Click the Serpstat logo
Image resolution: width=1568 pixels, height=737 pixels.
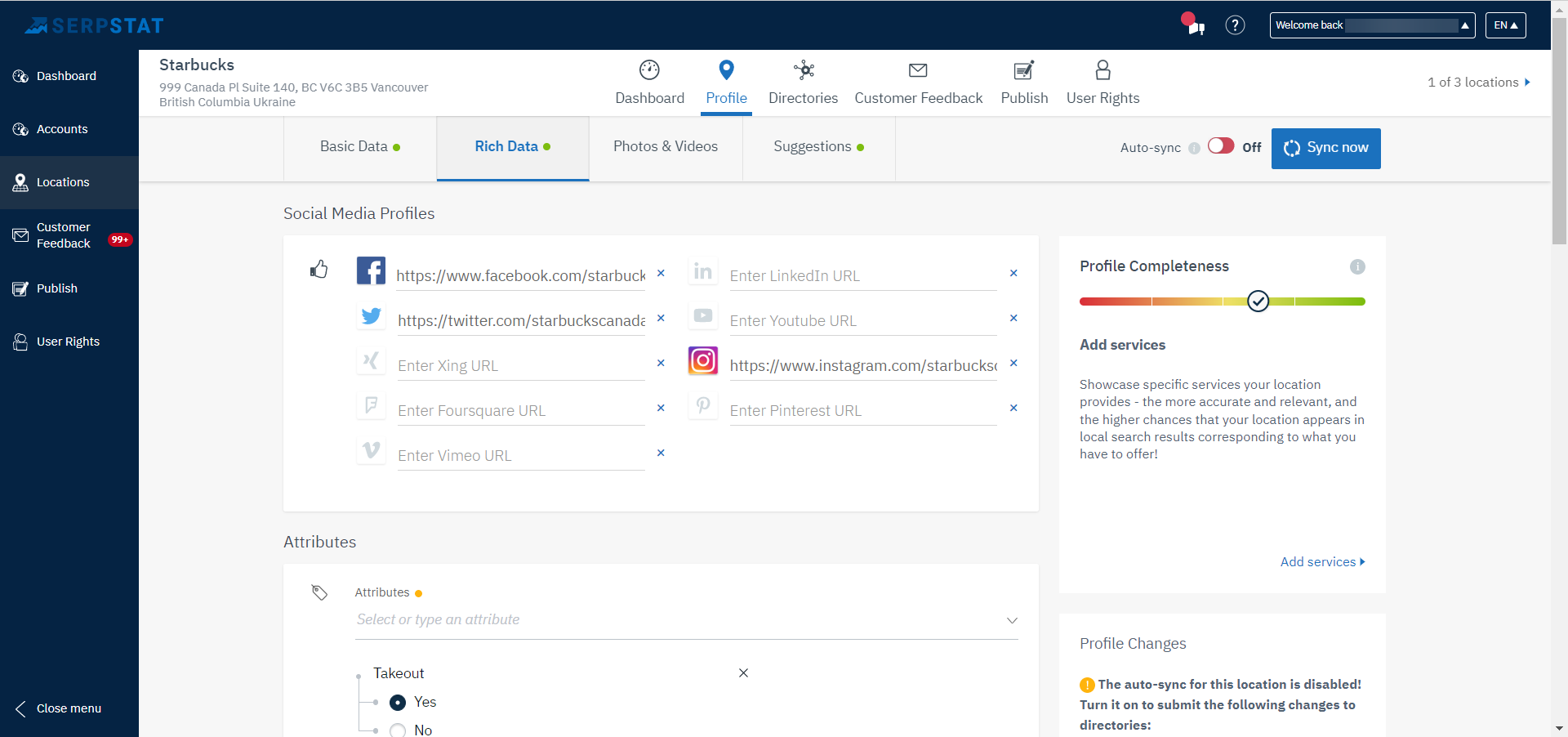[x=94, y=25]
